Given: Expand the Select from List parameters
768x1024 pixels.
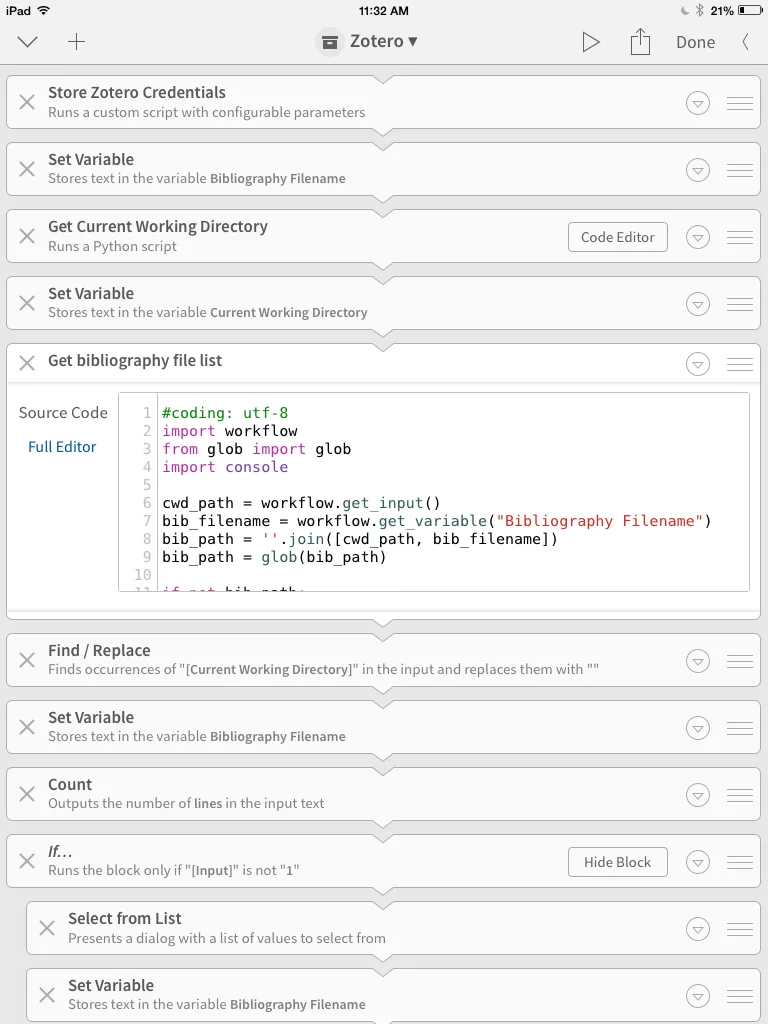Looking at the screenshot, I should (x=697, y=929).
